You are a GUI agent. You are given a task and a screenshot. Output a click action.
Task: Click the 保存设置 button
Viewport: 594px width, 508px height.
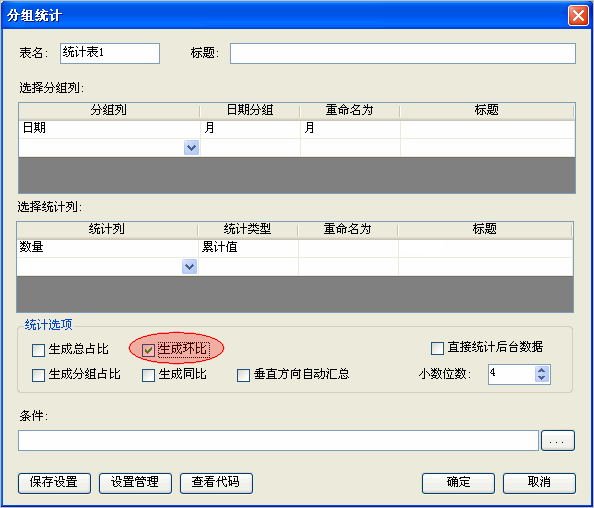(54, 483)
